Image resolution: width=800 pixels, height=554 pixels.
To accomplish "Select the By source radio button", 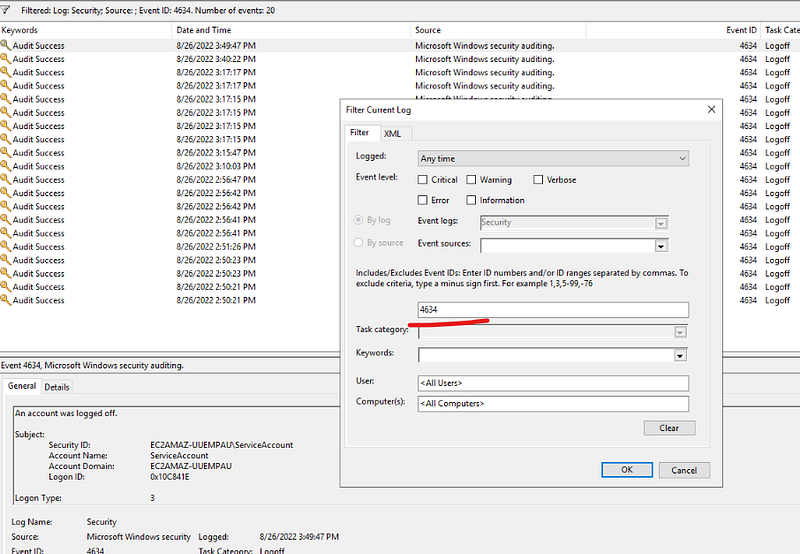I will (x=359, y=242).
